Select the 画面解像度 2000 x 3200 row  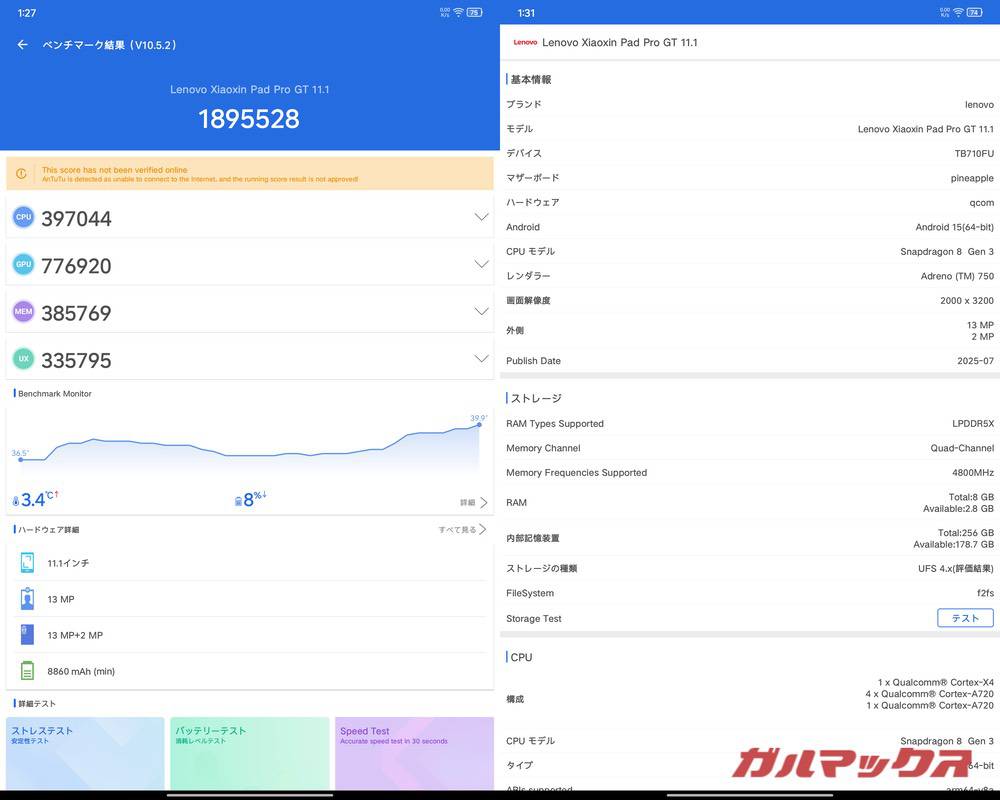pyautogui.click(x=749, y=300)
